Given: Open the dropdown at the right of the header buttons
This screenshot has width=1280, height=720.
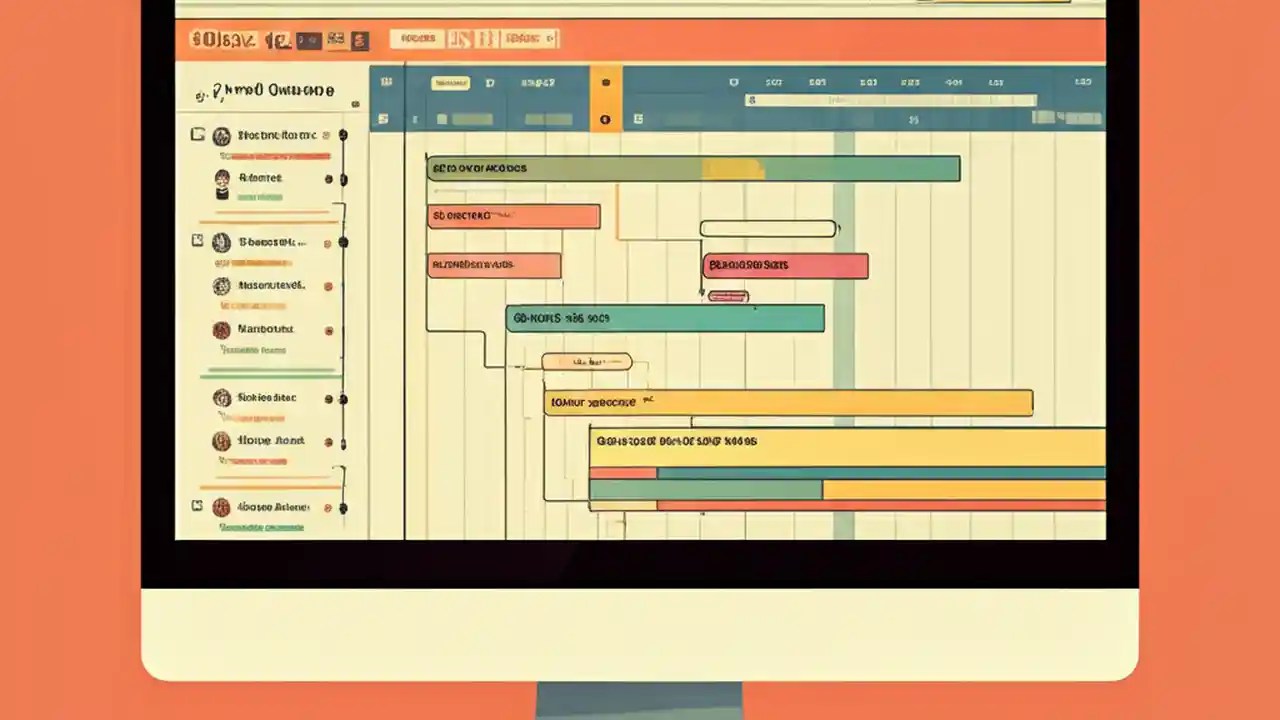Looking at the screenshot, I should click(x=553, y=39).
